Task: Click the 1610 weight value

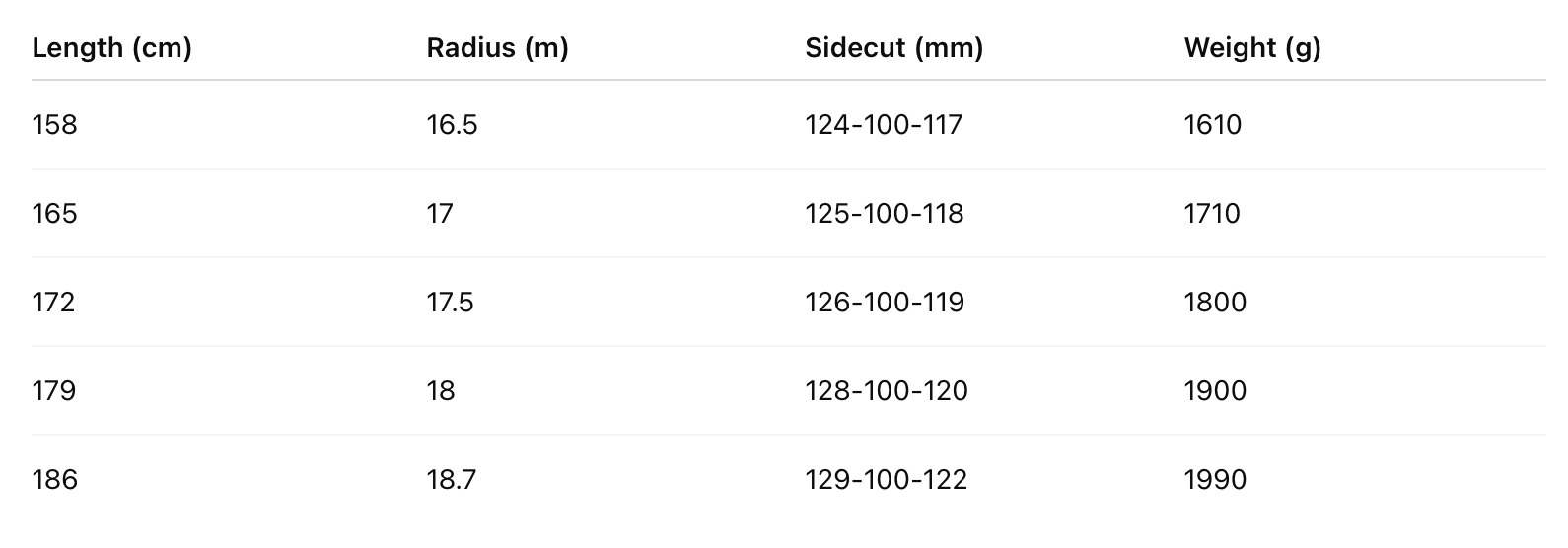Action: coord(1212,125)
